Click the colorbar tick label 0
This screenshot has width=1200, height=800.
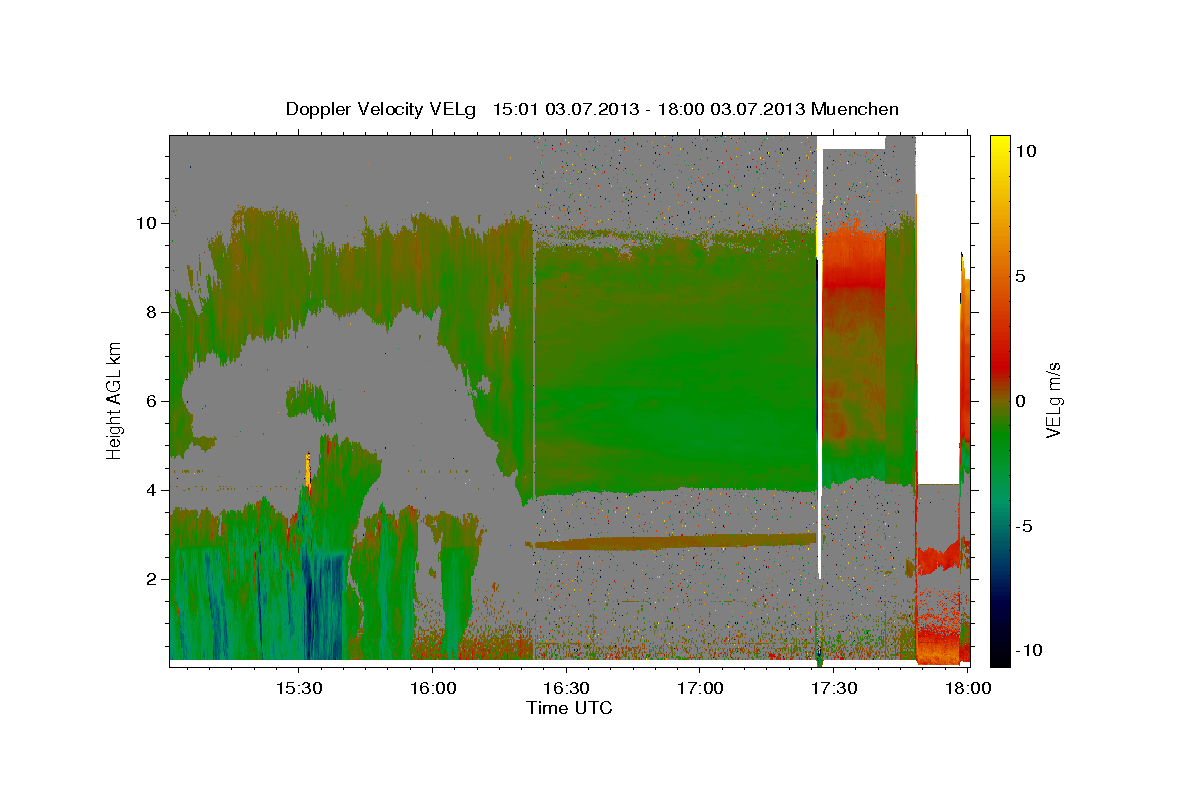pos(1022,401)
